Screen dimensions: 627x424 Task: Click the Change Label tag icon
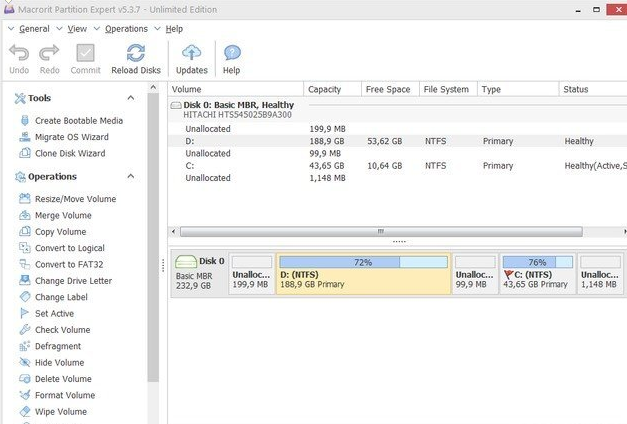[25, 297]
